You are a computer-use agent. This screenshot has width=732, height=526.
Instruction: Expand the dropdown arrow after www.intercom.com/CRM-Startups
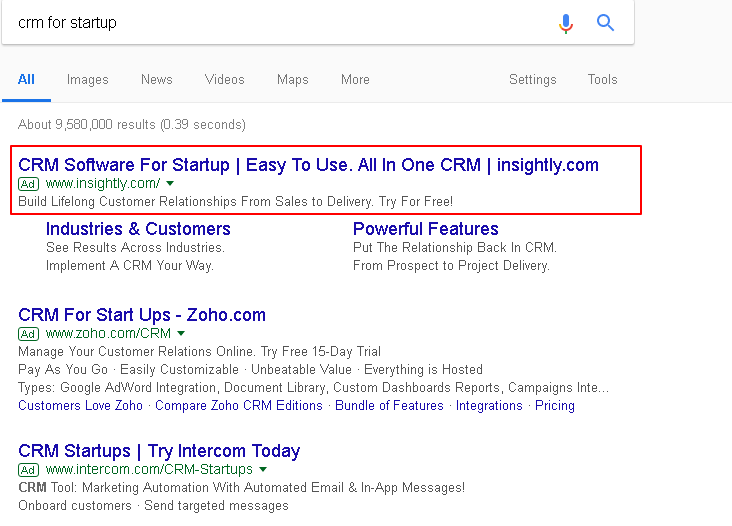(263, 469)
